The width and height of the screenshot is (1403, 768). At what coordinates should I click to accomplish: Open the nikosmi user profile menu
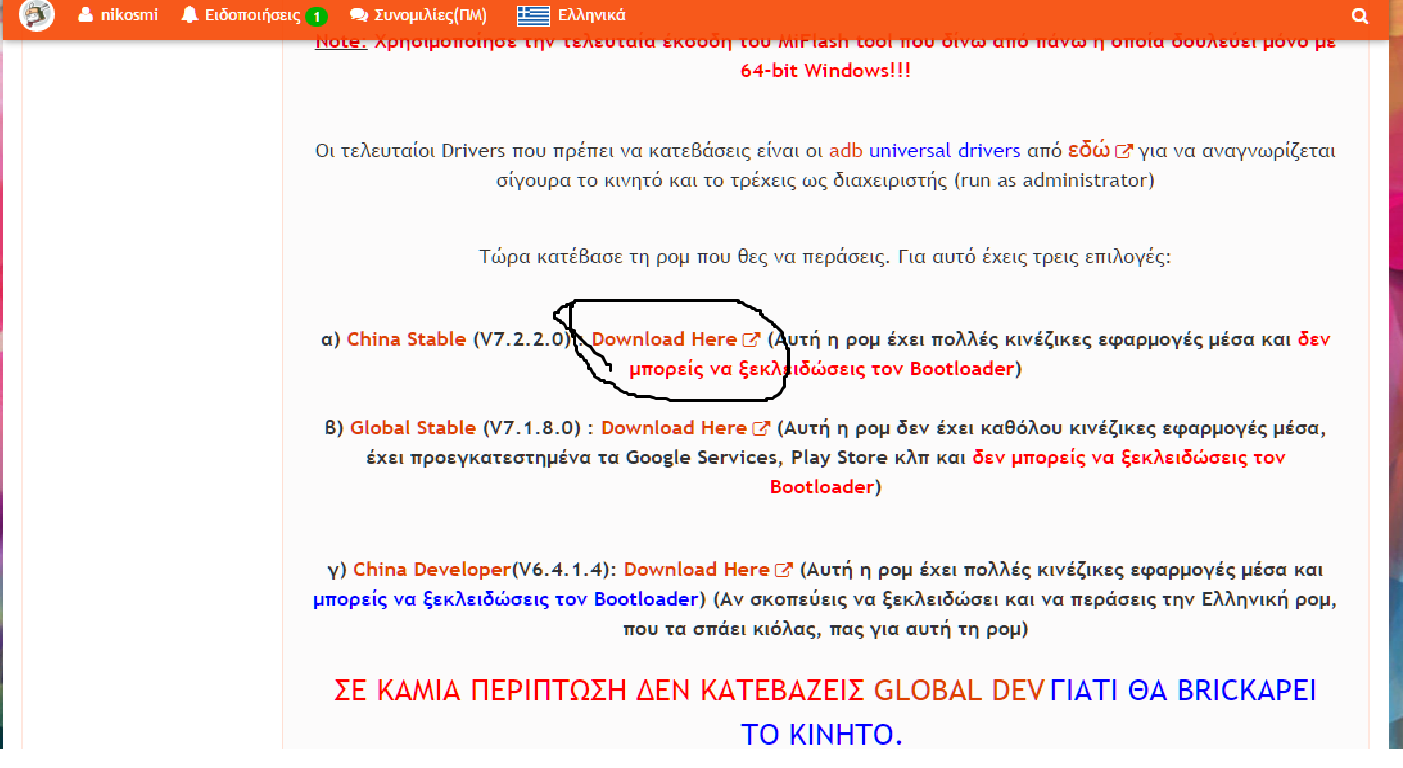[x=117, y=15]
